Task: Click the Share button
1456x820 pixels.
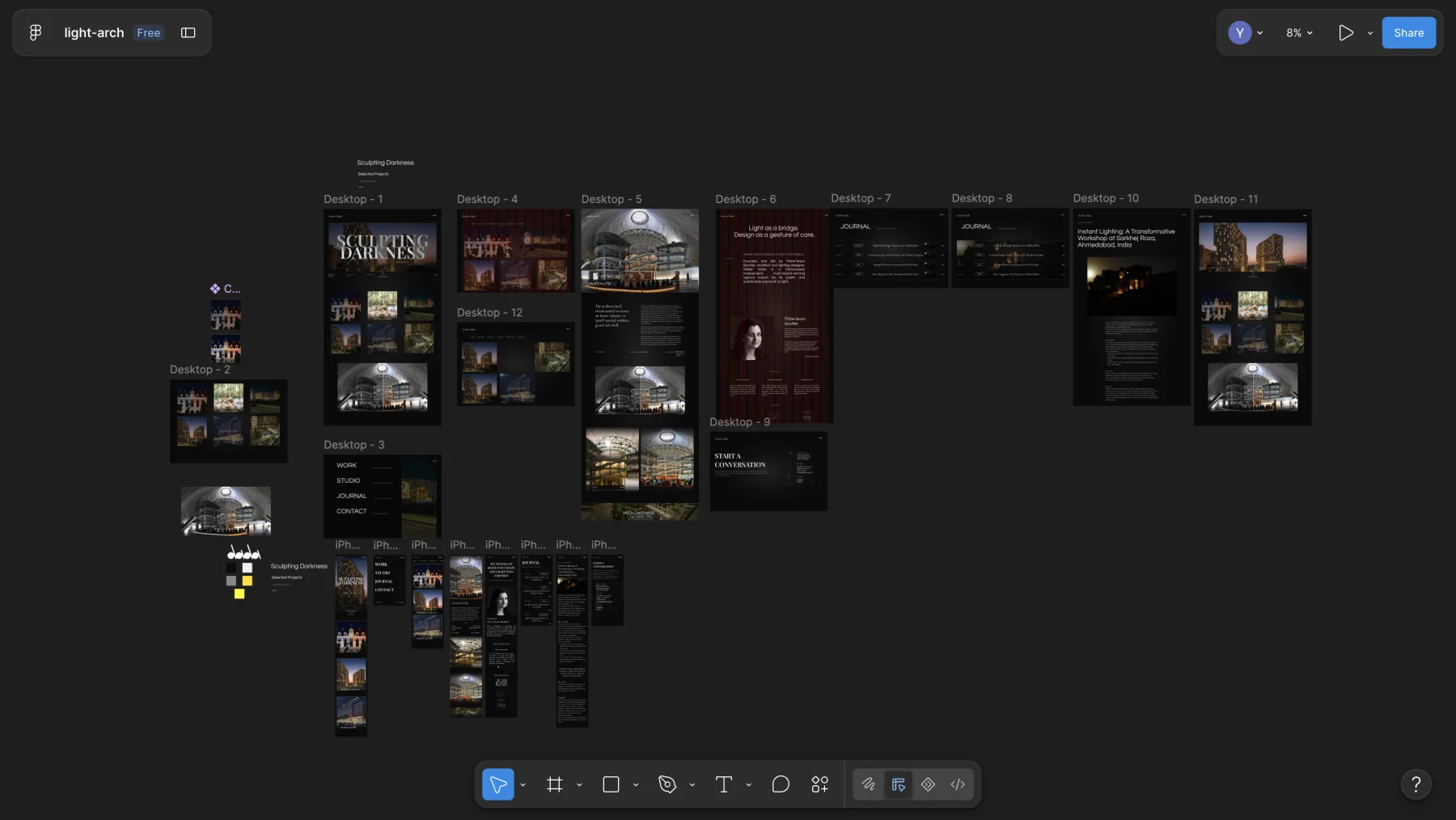Action: [1408, 33]
